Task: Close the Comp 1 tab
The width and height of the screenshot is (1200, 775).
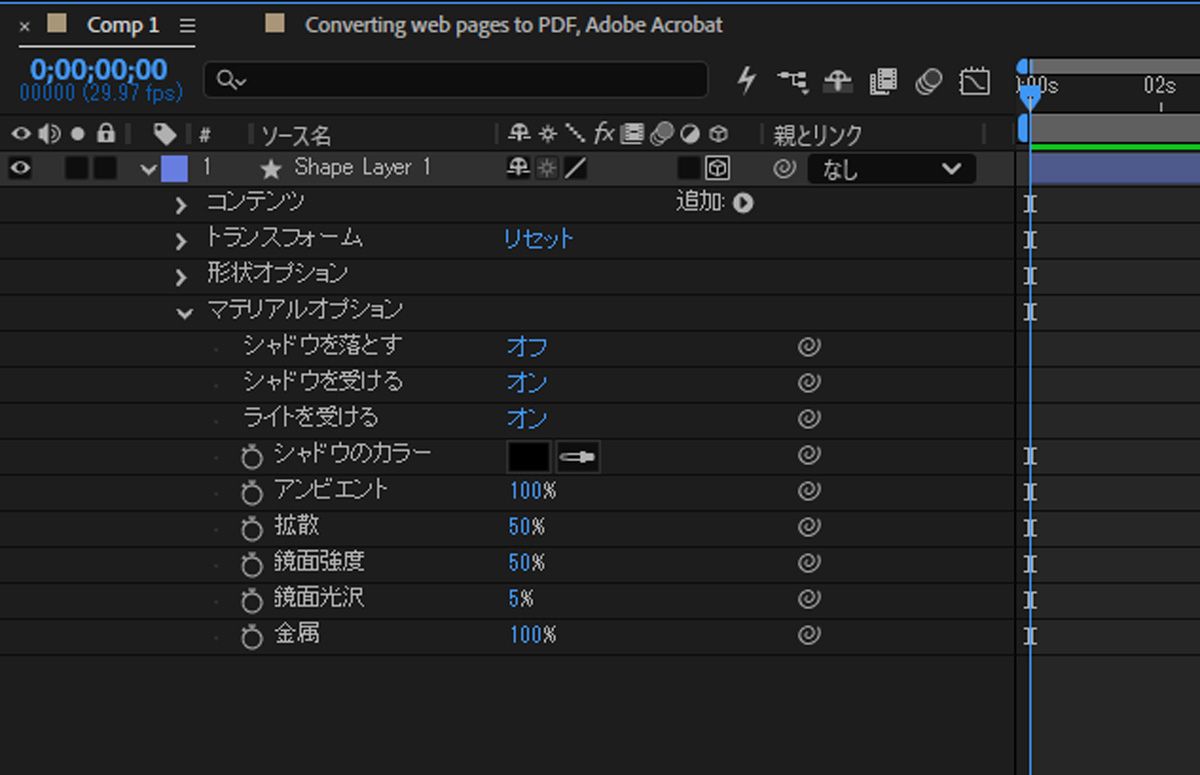Action: tap(25, 27)
